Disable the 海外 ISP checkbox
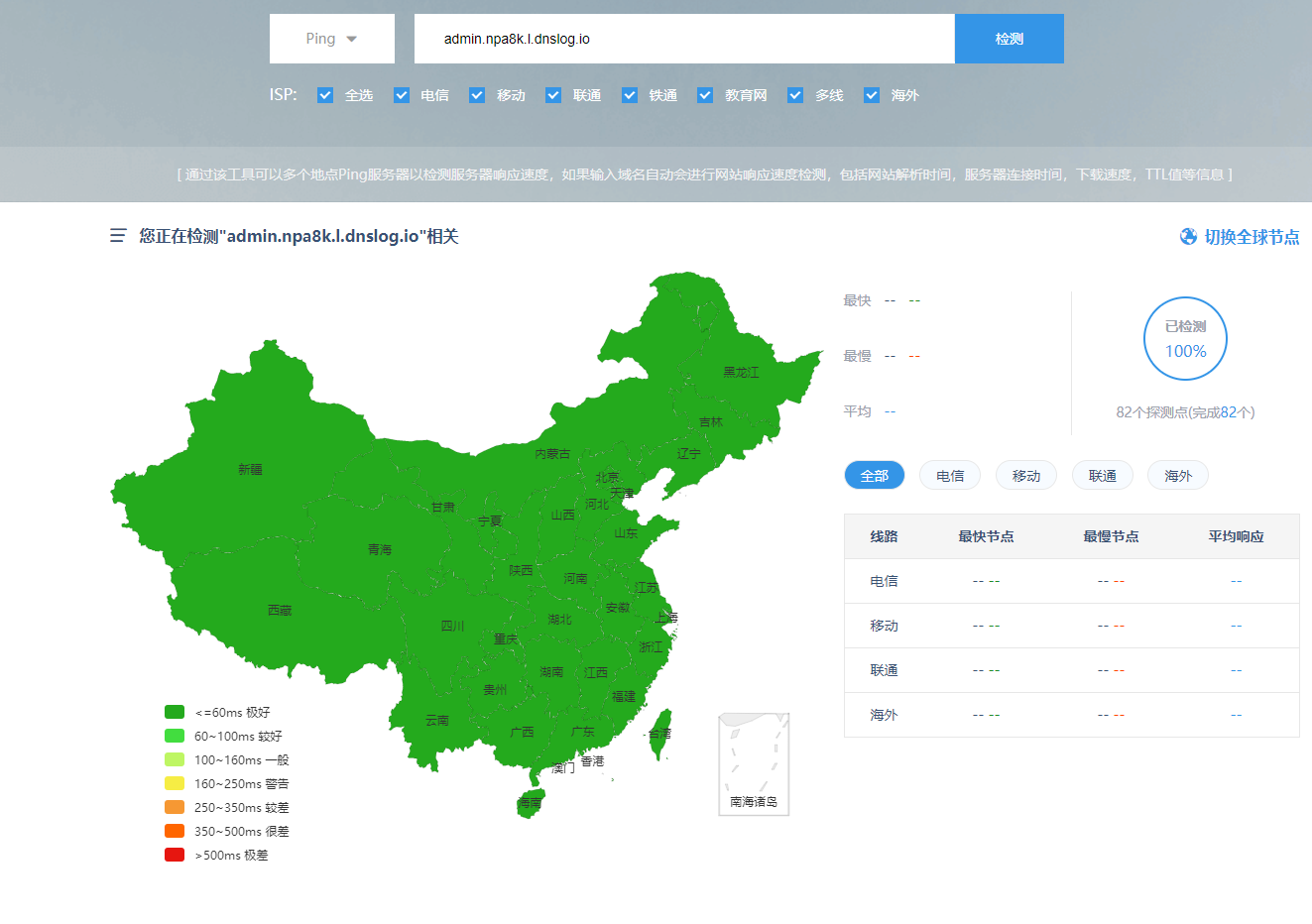 pos(872,95)
